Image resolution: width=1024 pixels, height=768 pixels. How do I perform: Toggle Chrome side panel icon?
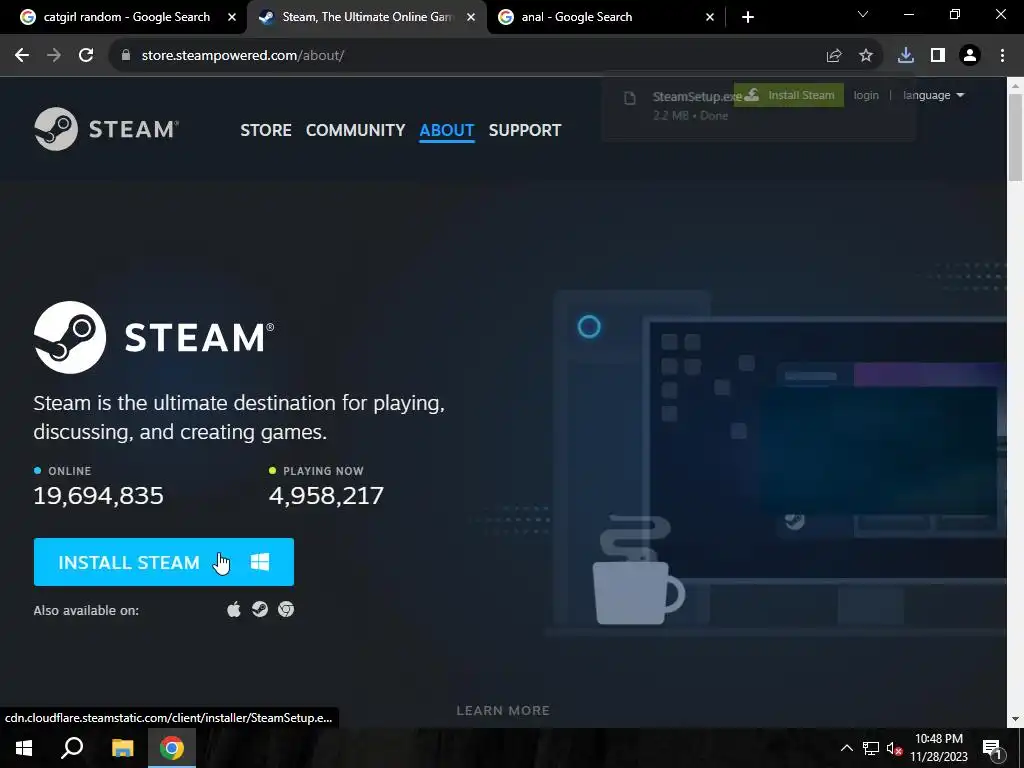(x=938, y=56)
